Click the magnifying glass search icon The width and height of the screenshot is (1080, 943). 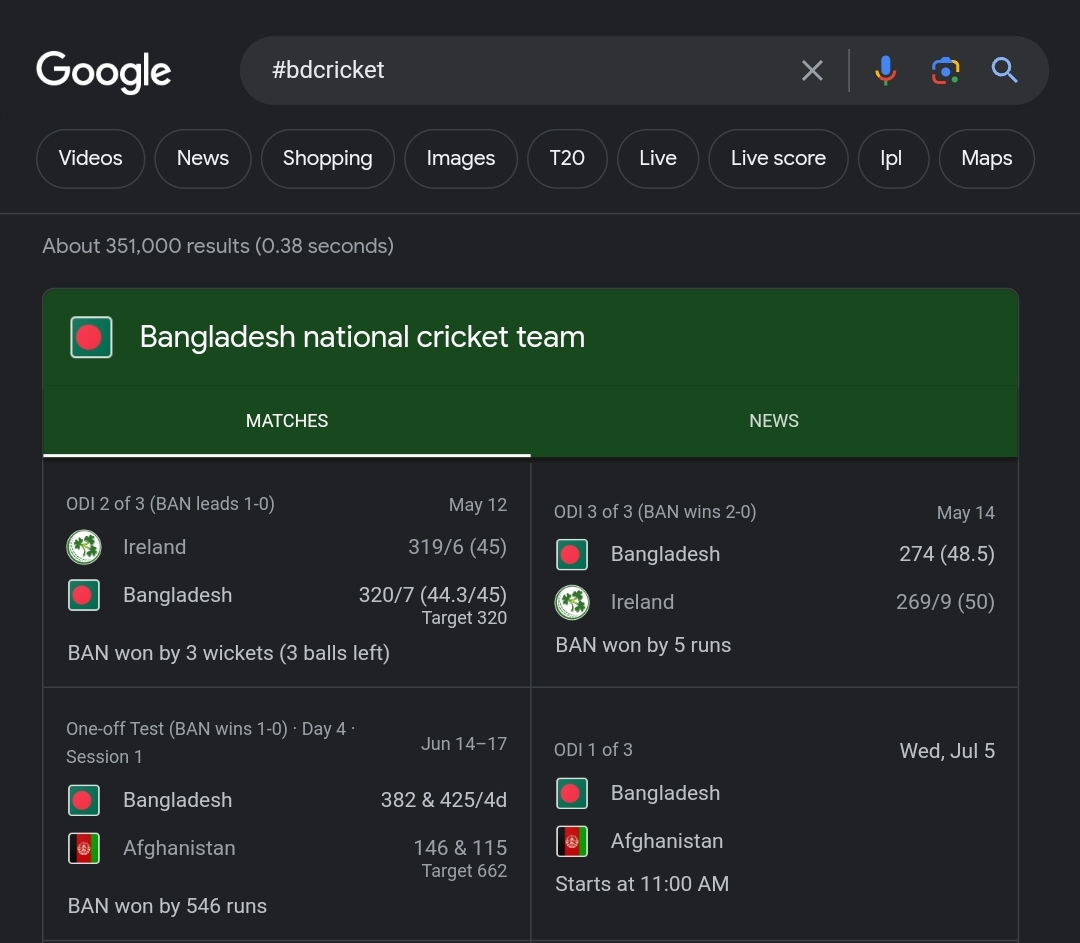[1004, 70]
